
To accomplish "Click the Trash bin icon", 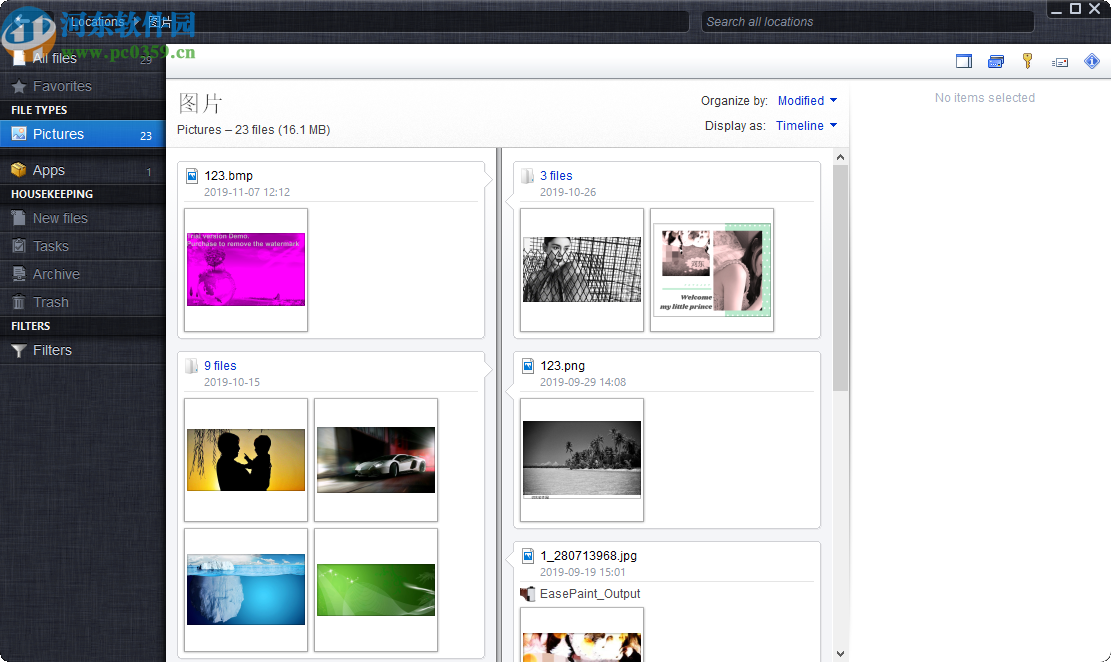I will coord(18,302).
